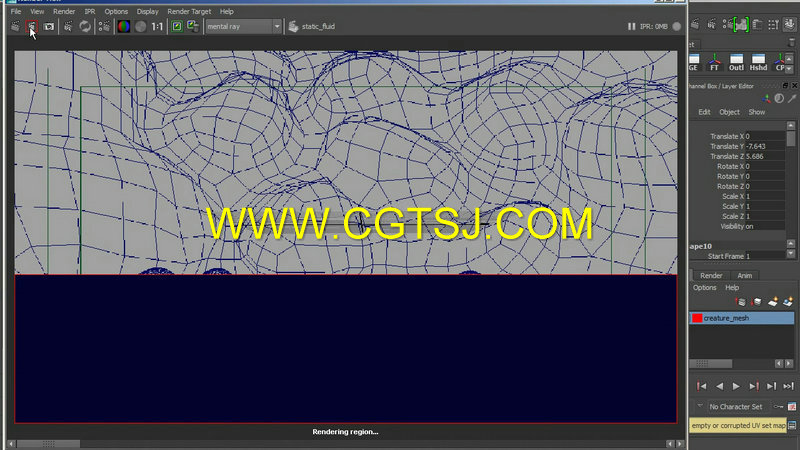This screenshot has height=450, width=800.
Task: Set the image to real size with the 1:1 icon
Action: (157, 27)
